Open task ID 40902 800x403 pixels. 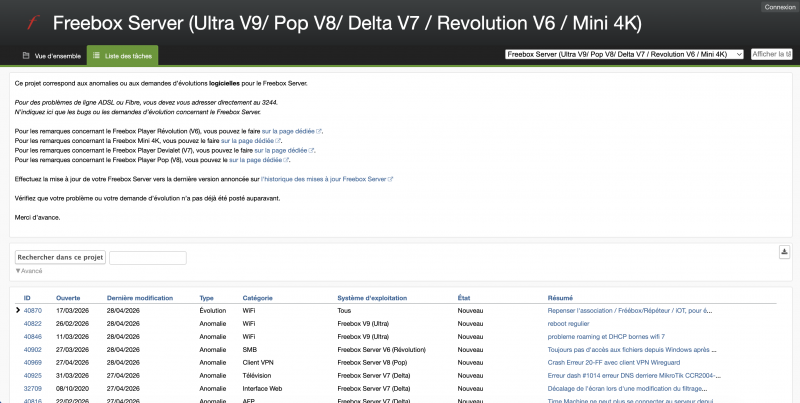pos(33,349)
